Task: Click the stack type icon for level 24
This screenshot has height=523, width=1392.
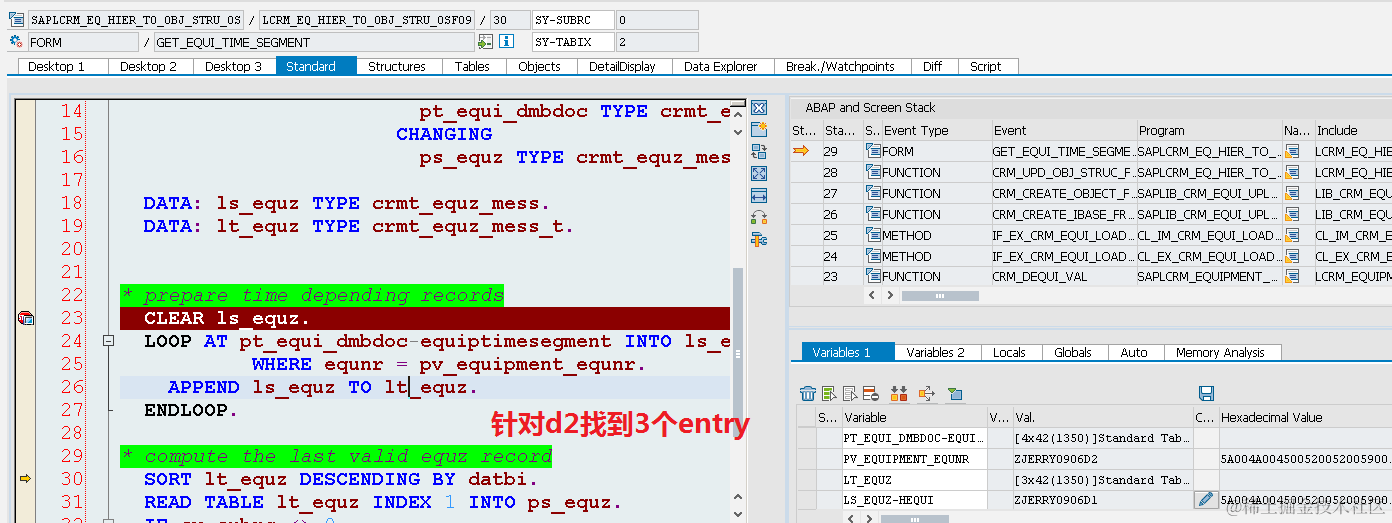Action: coord(873,256)
